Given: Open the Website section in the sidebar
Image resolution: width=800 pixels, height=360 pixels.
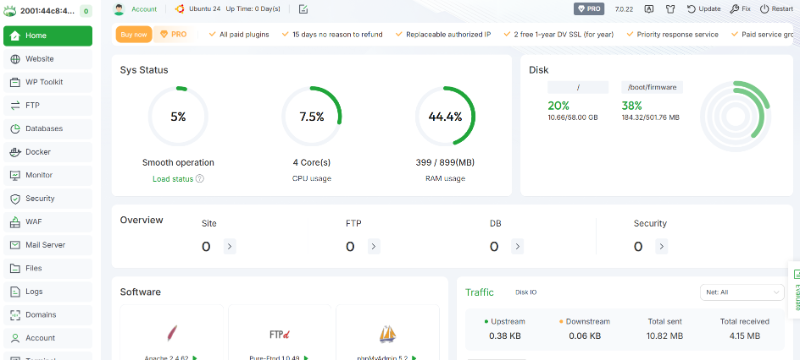Looking at the screenshot, I should [x=47, y=59].
